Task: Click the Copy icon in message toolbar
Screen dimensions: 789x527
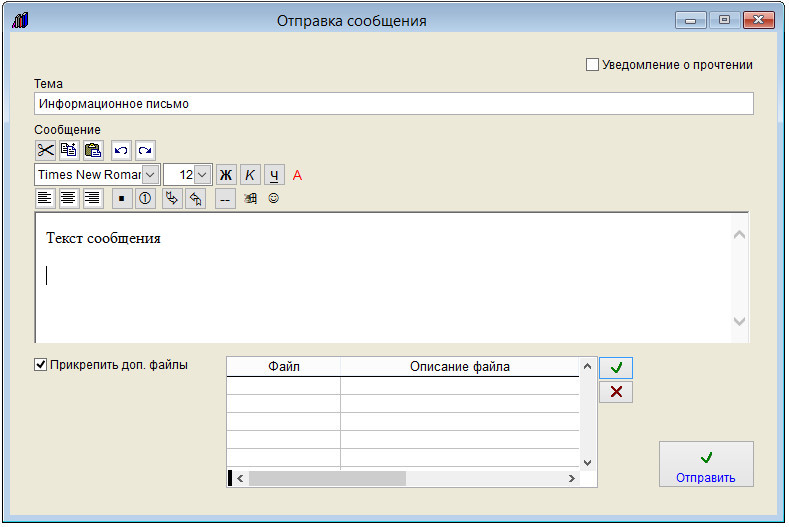Action: click(69, 151)
